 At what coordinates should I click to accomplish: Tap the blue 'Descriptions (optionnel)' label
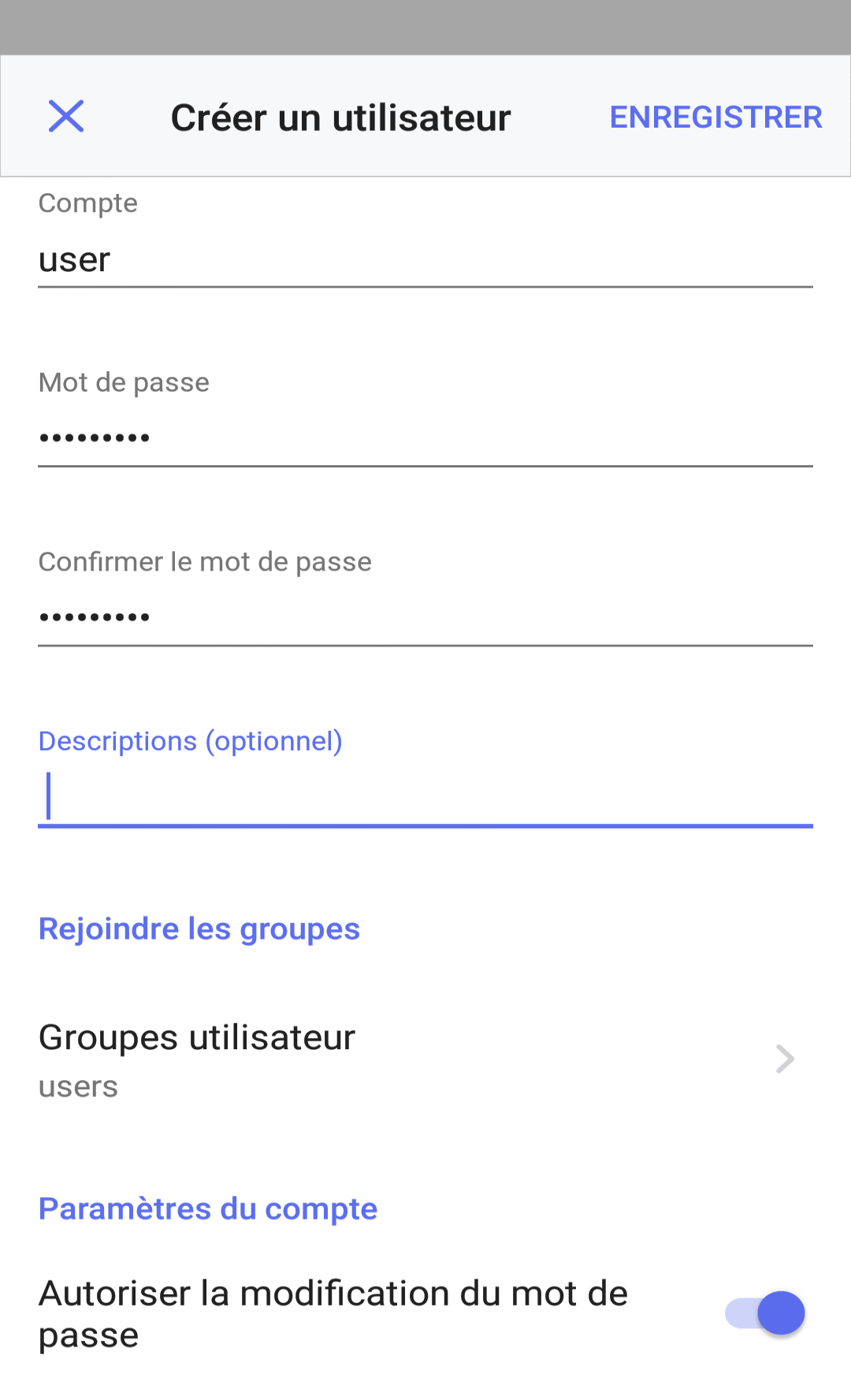[191, 741]
